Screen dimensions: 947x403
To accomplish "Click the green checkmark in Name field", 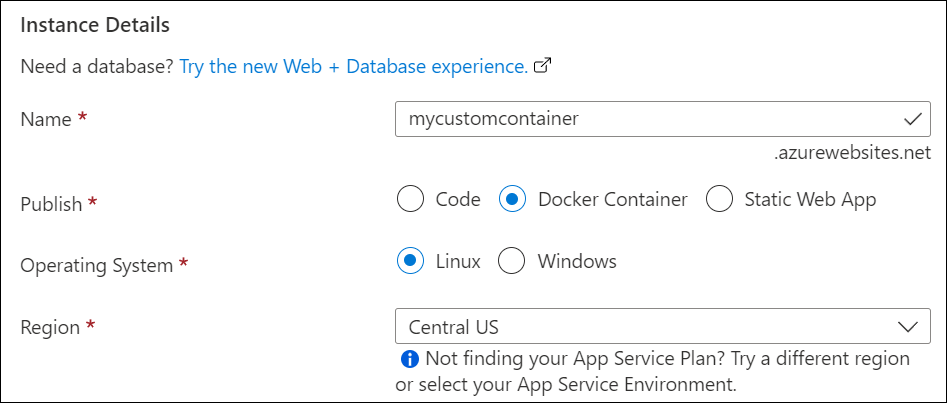I will [x=912, y=119].
